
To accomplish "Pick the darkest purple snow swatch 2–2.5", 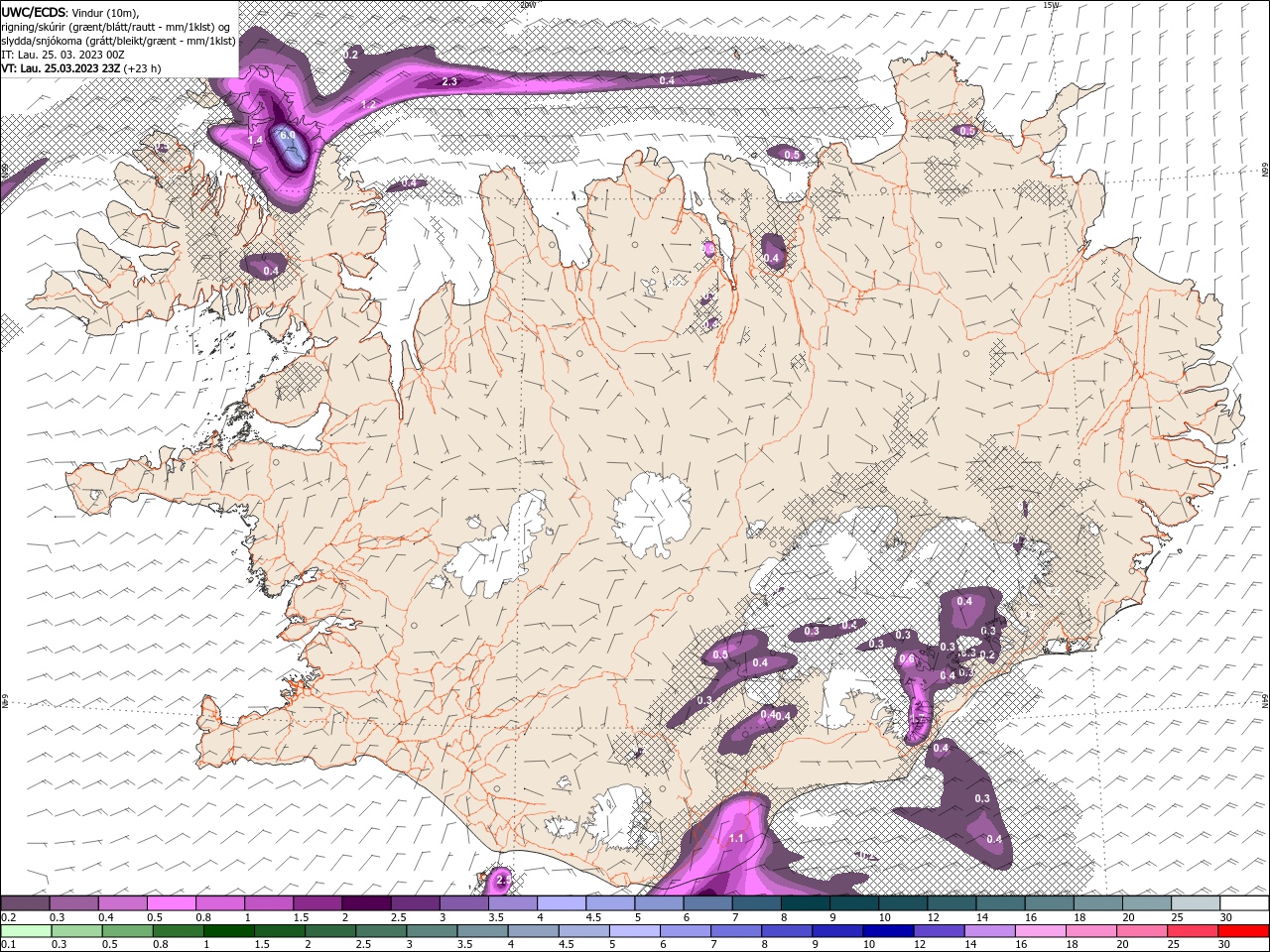I will pyautogui.click(x=366, y=903).
